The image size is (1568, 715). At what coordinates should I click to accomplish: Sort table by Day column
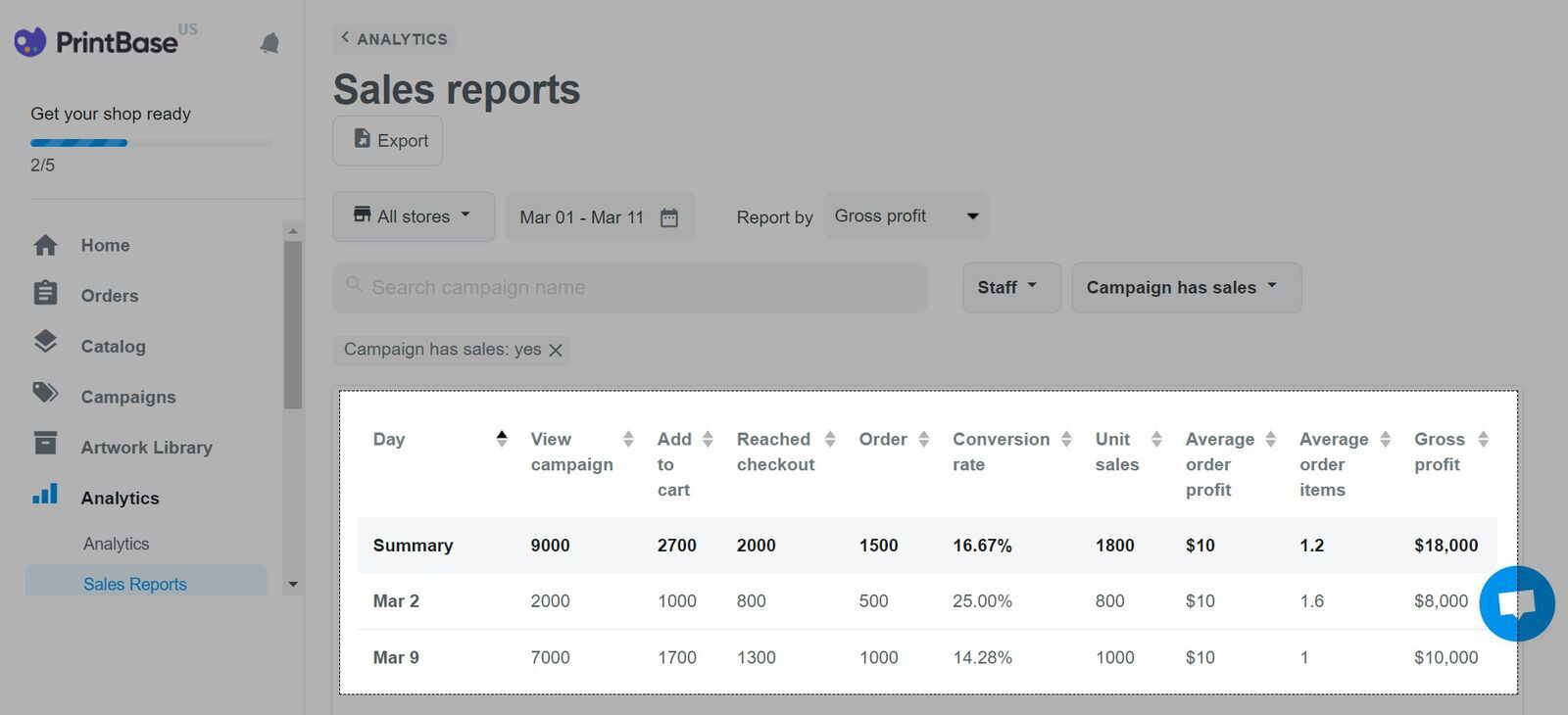(x=502, y=439)
